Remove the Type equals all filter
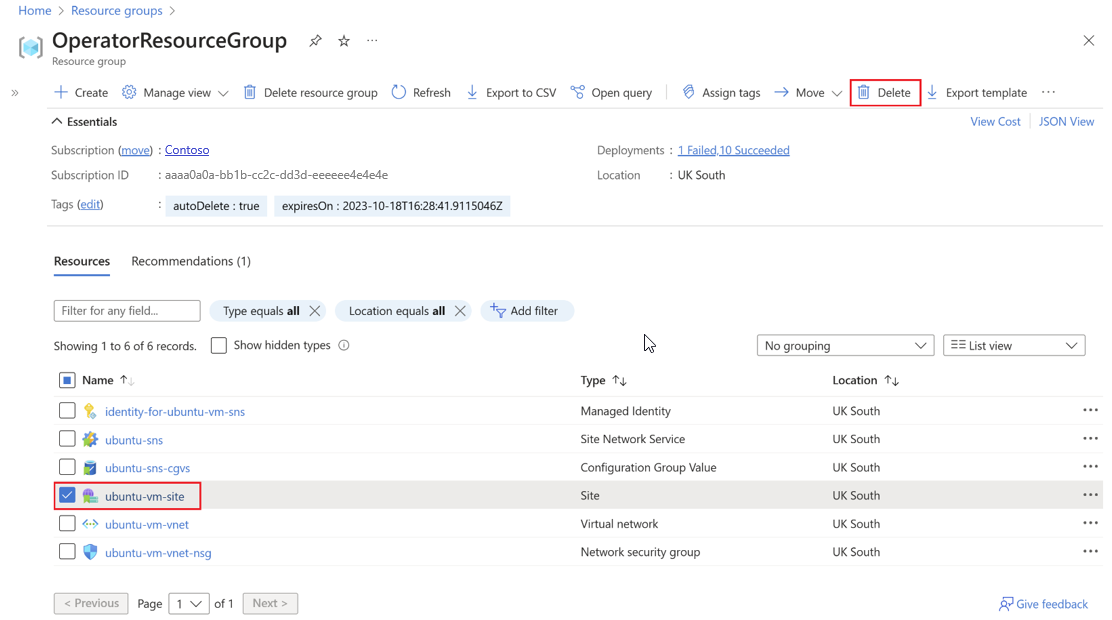The image size is (1112, 620). (315, 311)
